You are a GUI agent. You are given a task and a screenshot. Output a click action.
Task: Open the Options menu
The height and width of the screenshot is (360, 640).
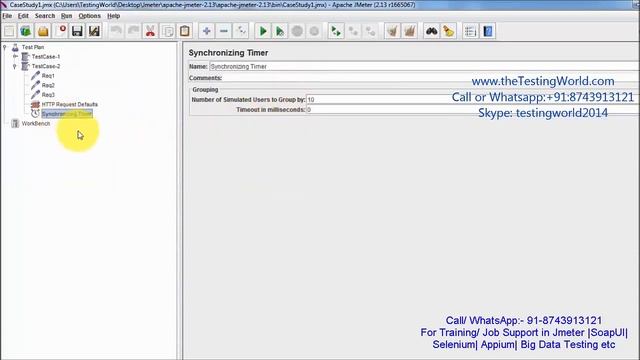[89, 16]
